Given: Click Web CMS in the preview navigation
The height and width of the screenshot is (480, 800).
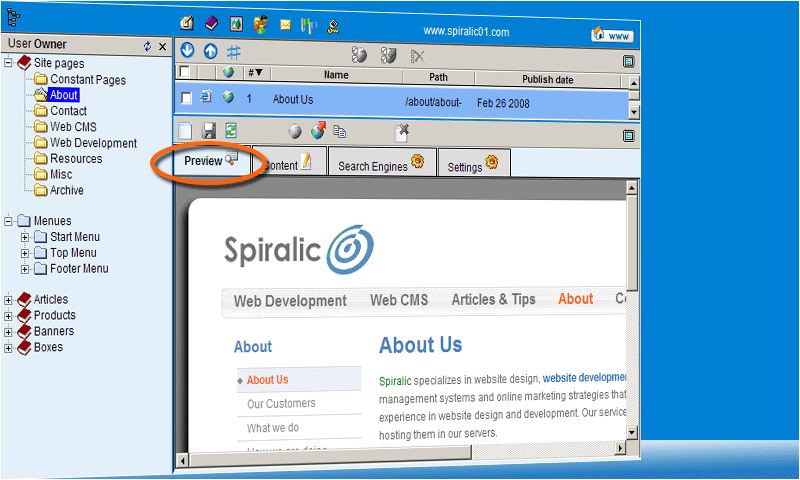Looking at the screenshot, I should point(399,300).
